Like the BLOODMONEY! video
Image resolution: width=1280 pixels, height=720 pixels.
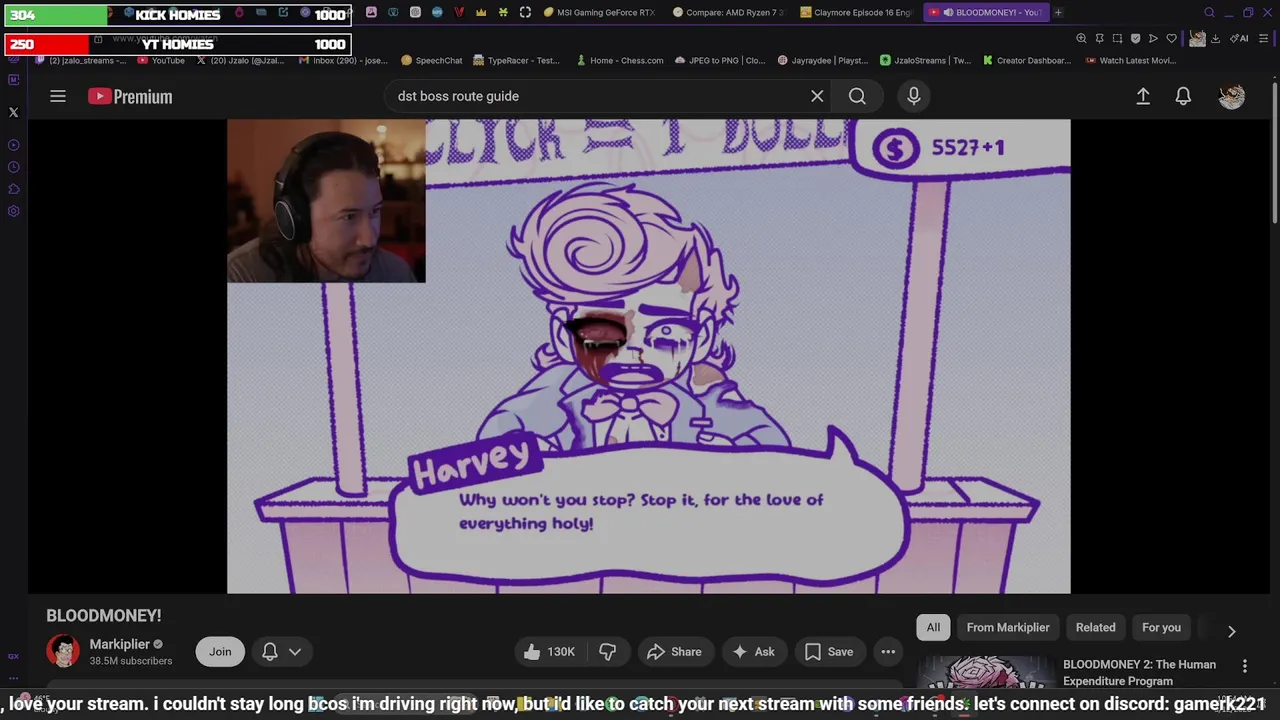[549, 652]
